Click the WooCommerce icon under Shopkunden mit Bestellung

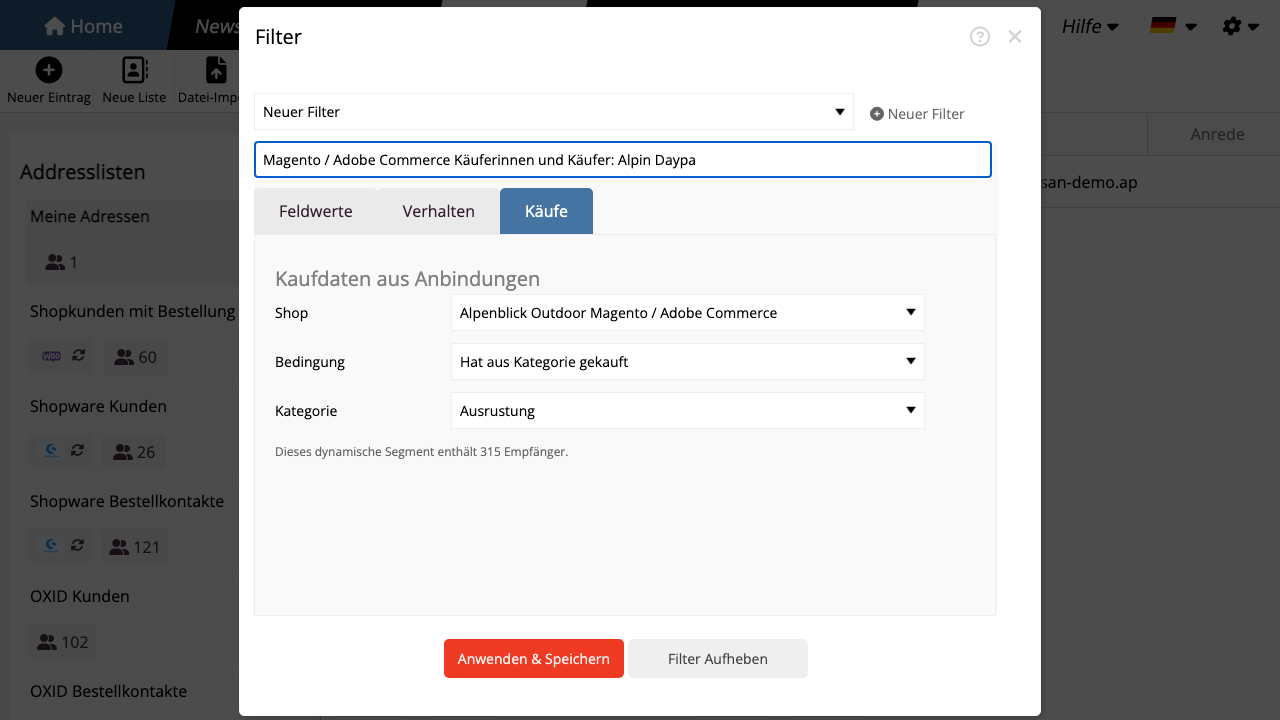52,356
